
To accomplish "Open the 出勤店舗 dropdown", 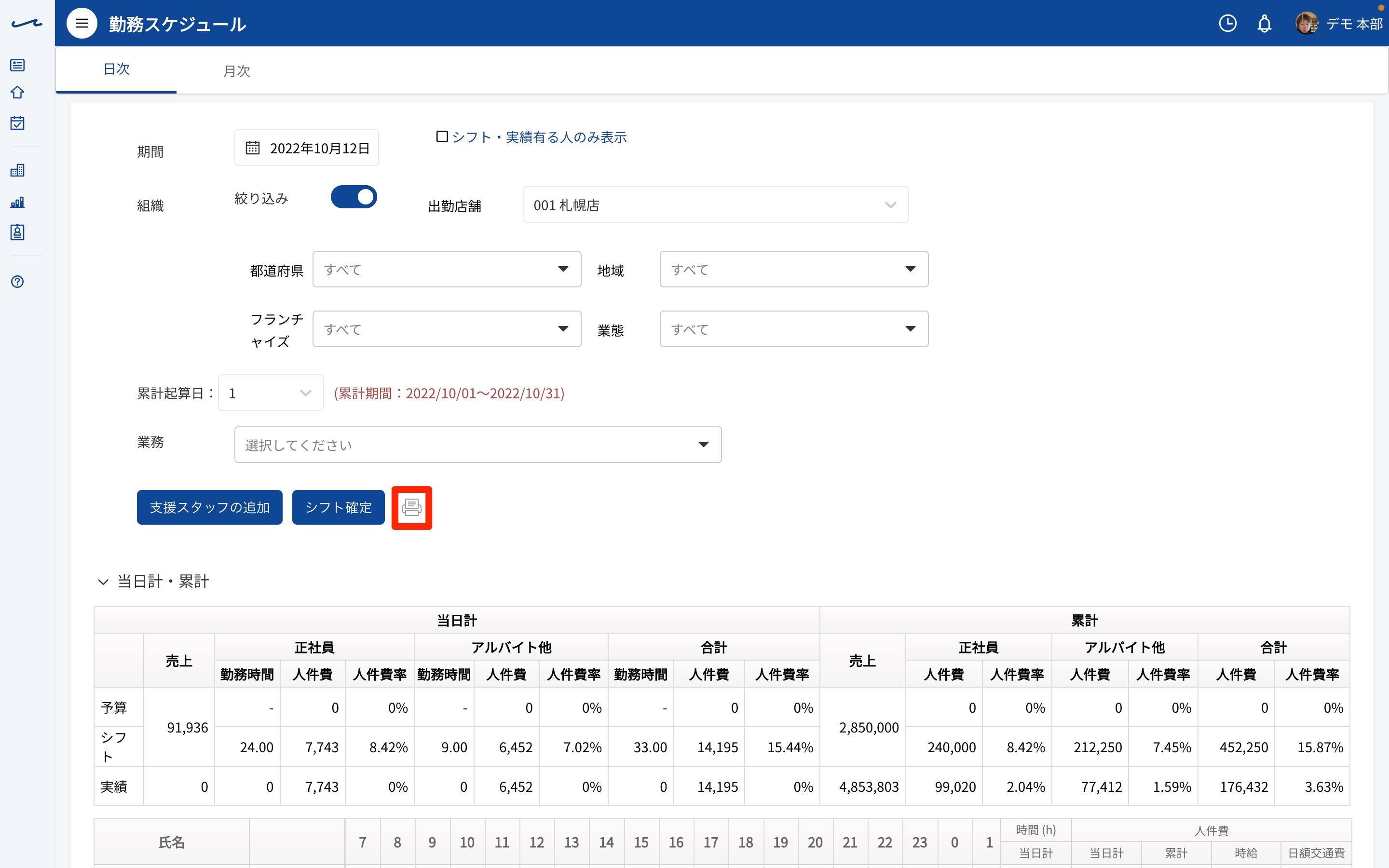I will click(x=716, y=205).
